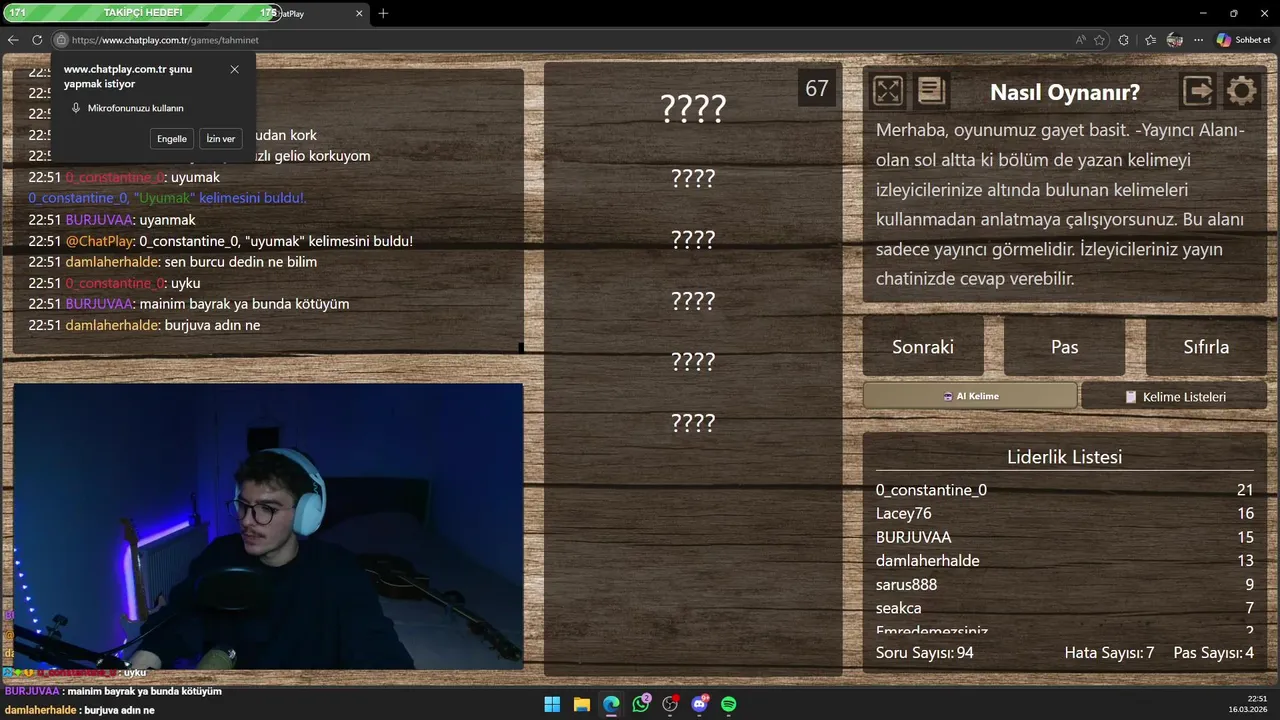Click leaderboard entry damlaherhalde
Screen dimensions: 1280x720
tap(927, 561)
